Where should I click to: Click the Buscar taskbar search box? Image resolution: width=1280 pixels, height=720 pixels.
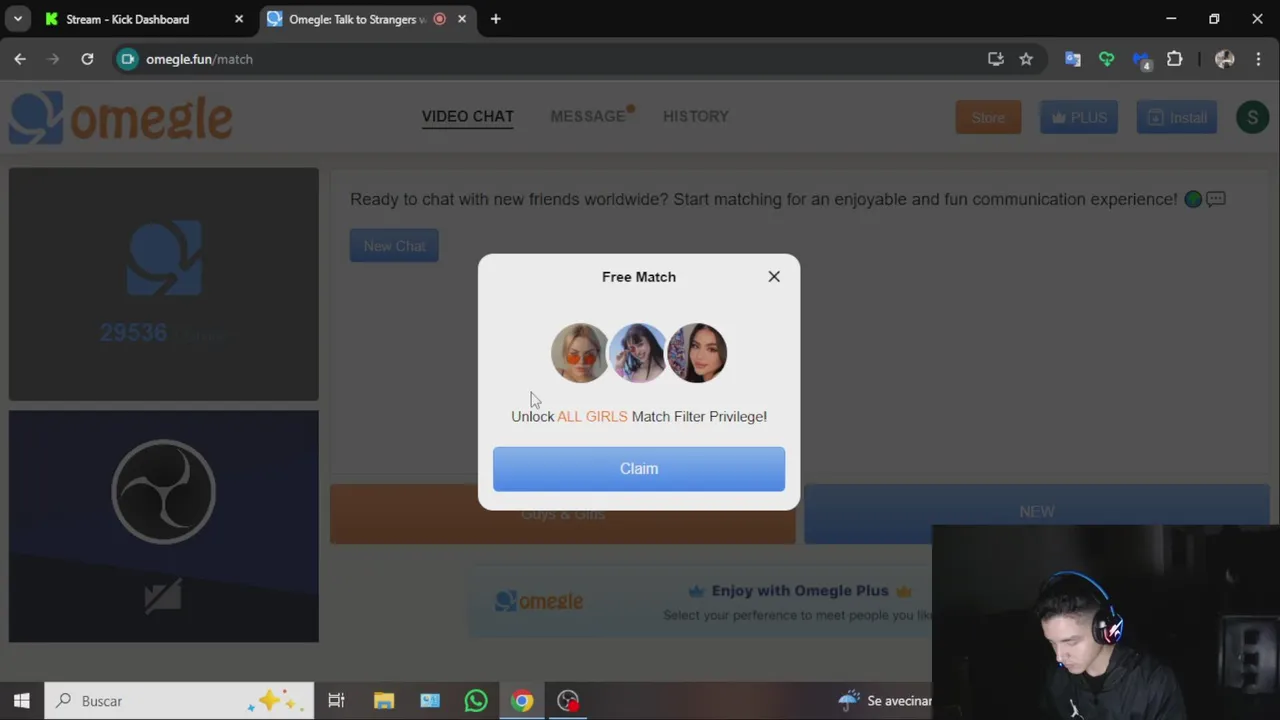(x=180, y=701)
